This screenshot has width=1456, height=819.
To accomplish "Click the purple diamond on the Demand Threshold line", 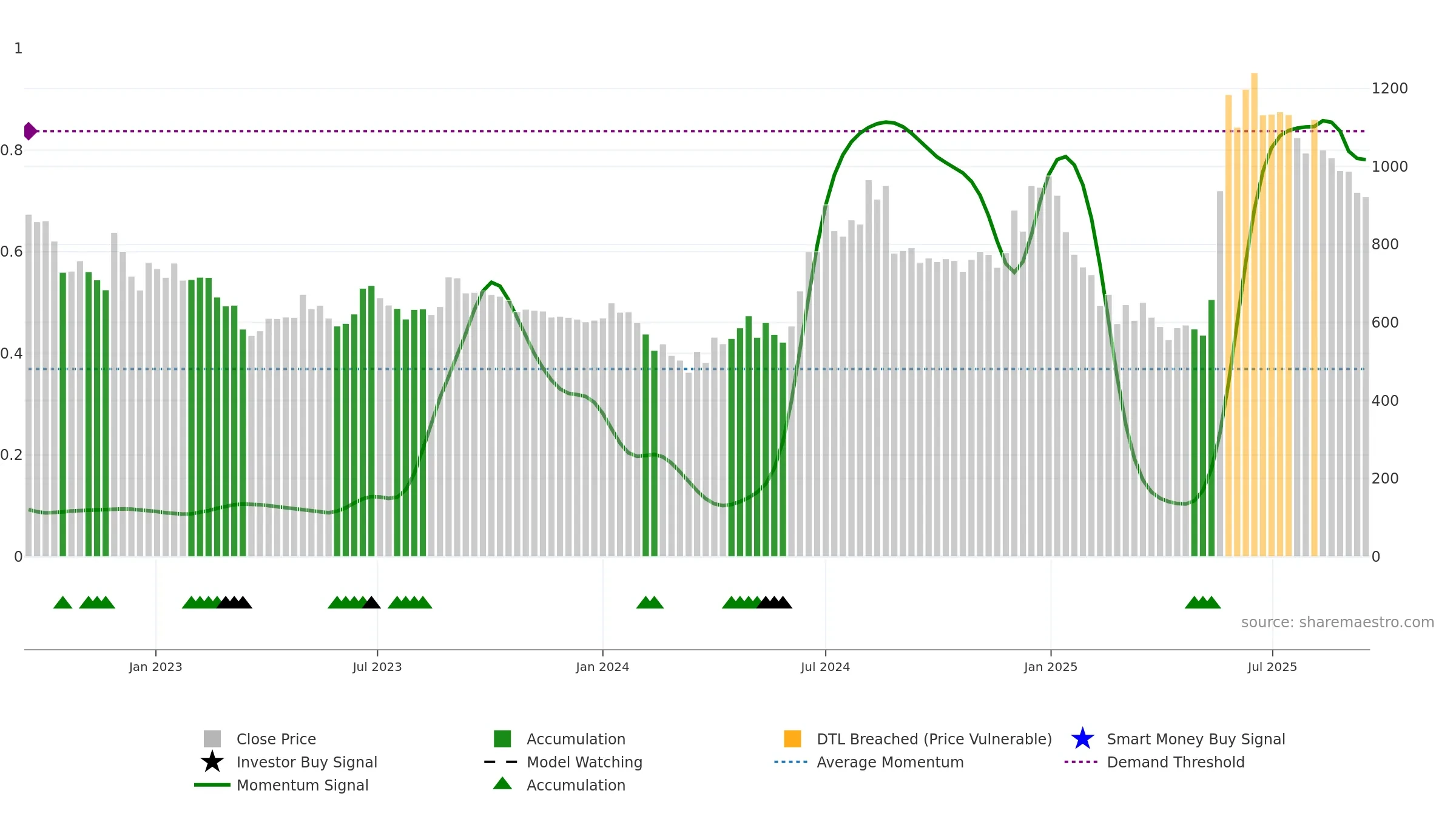I will tap(30, 131).
